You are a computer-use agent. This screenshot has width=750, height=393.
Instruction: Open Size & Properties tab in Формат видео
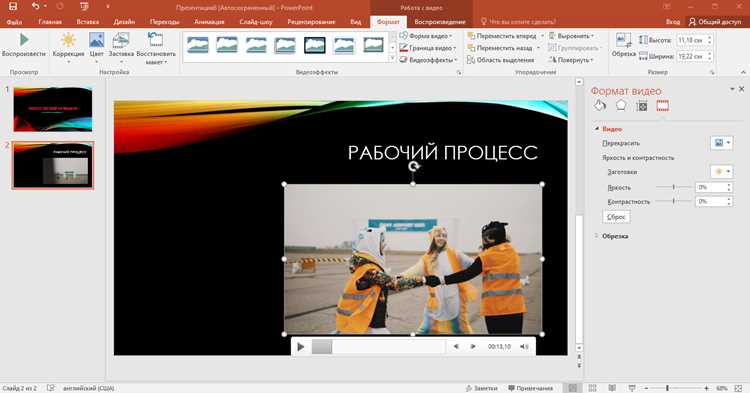coord(642,106)
